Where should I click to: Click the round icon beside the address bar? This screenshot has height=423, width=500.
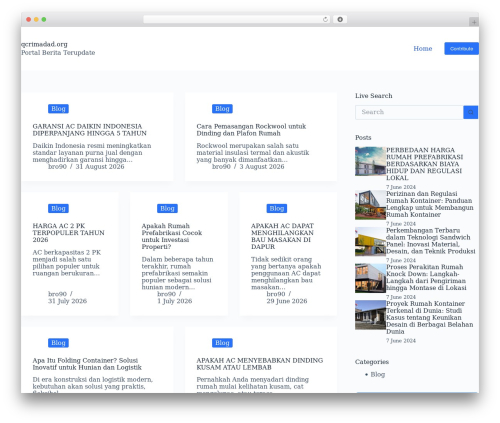[340, 19]
